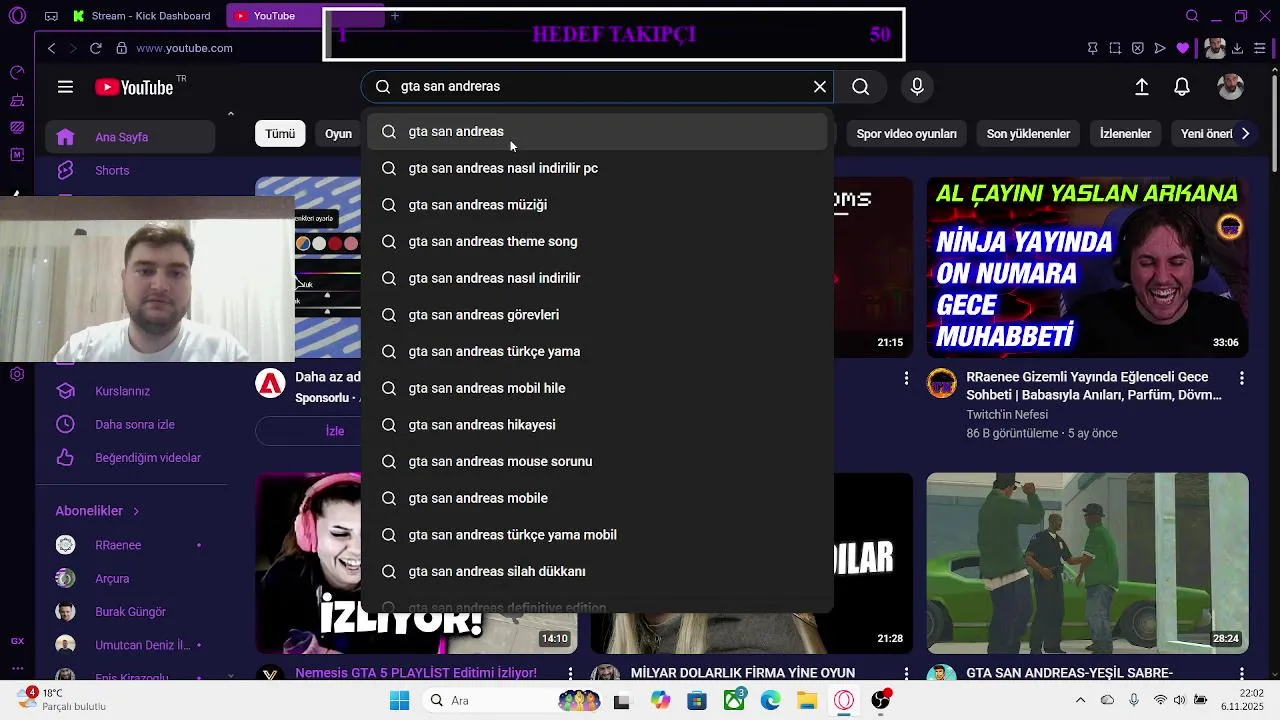Open the snapshot capture tool

click(1115, 48)
